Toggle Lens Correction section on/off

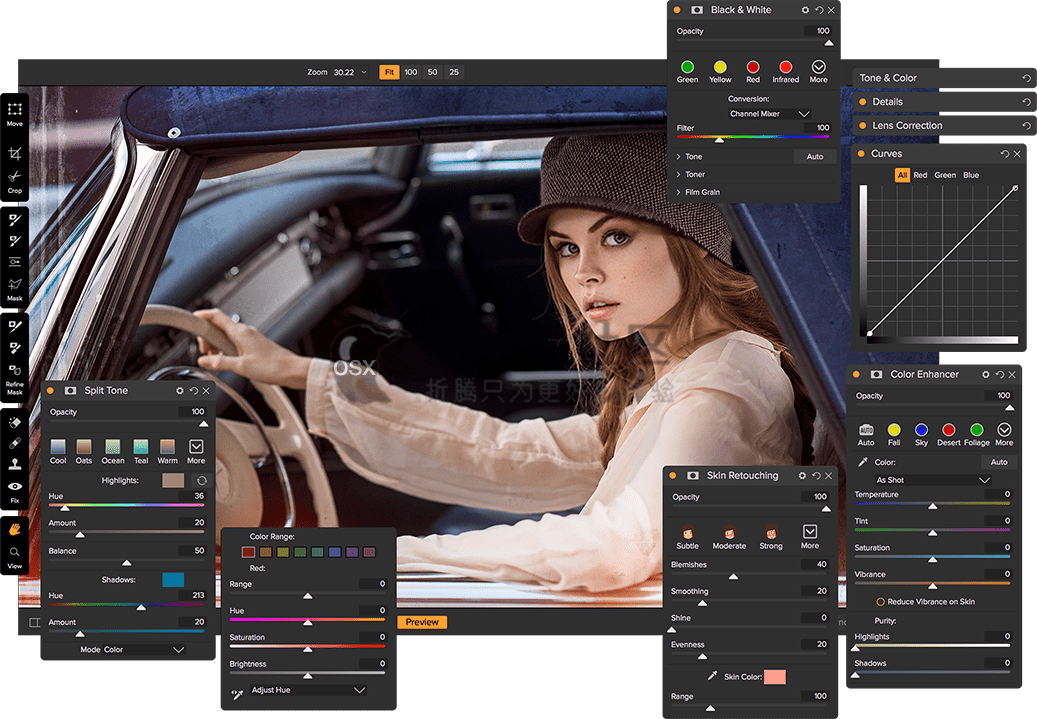[863, 126]
